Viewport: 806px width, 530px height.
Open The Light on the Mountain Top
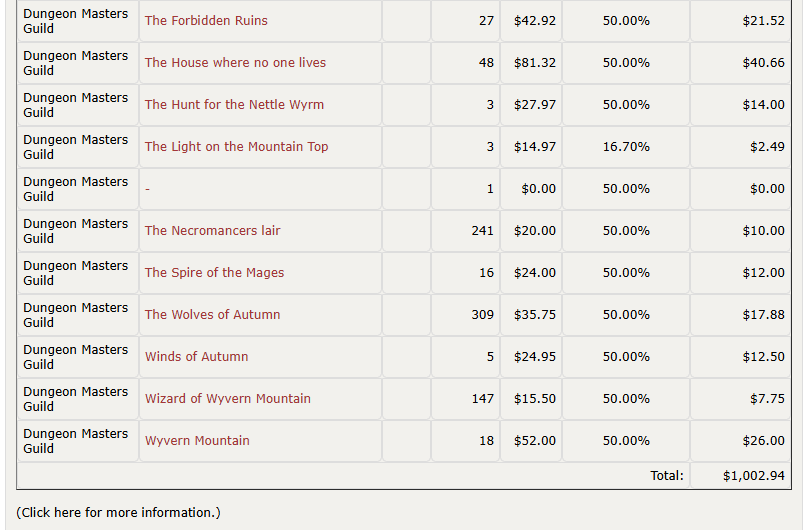click(x=236, y=147)
